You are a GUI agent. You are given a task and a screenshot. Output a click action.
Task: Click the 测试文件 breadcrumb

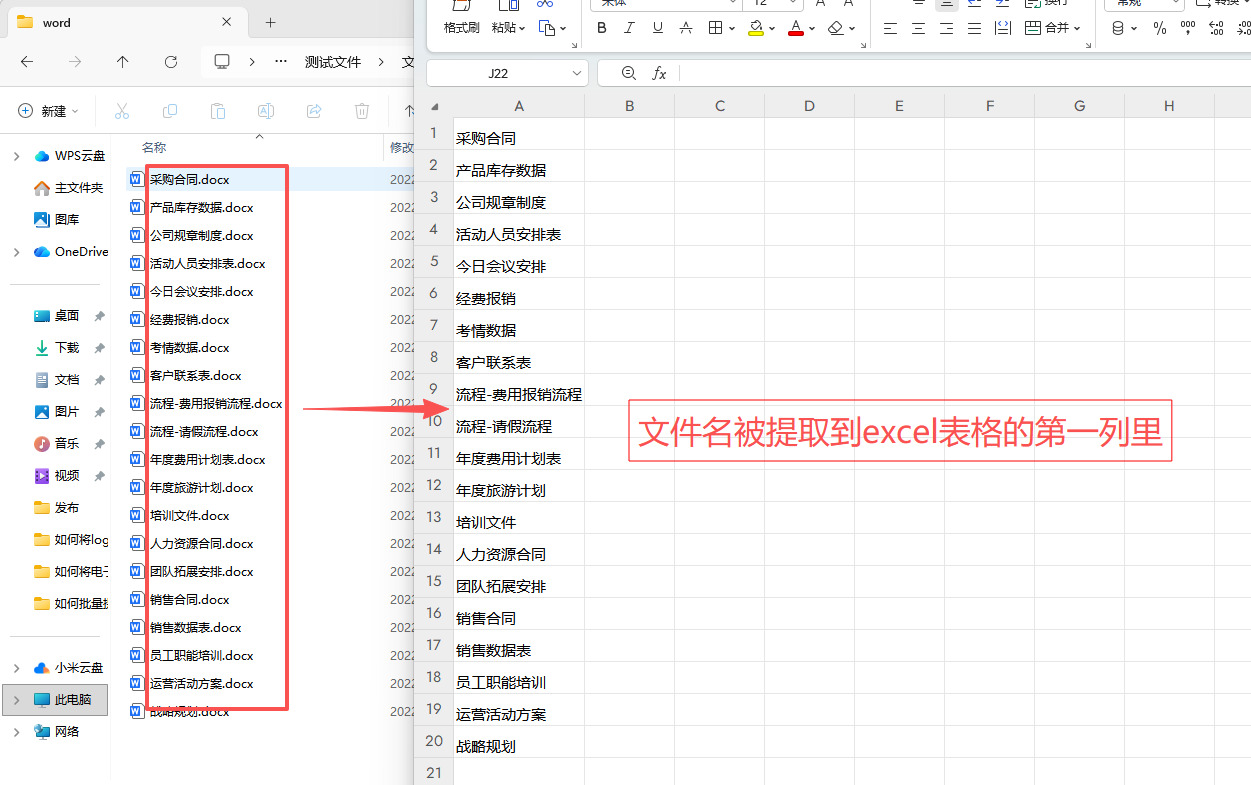[x=333, y=62]
